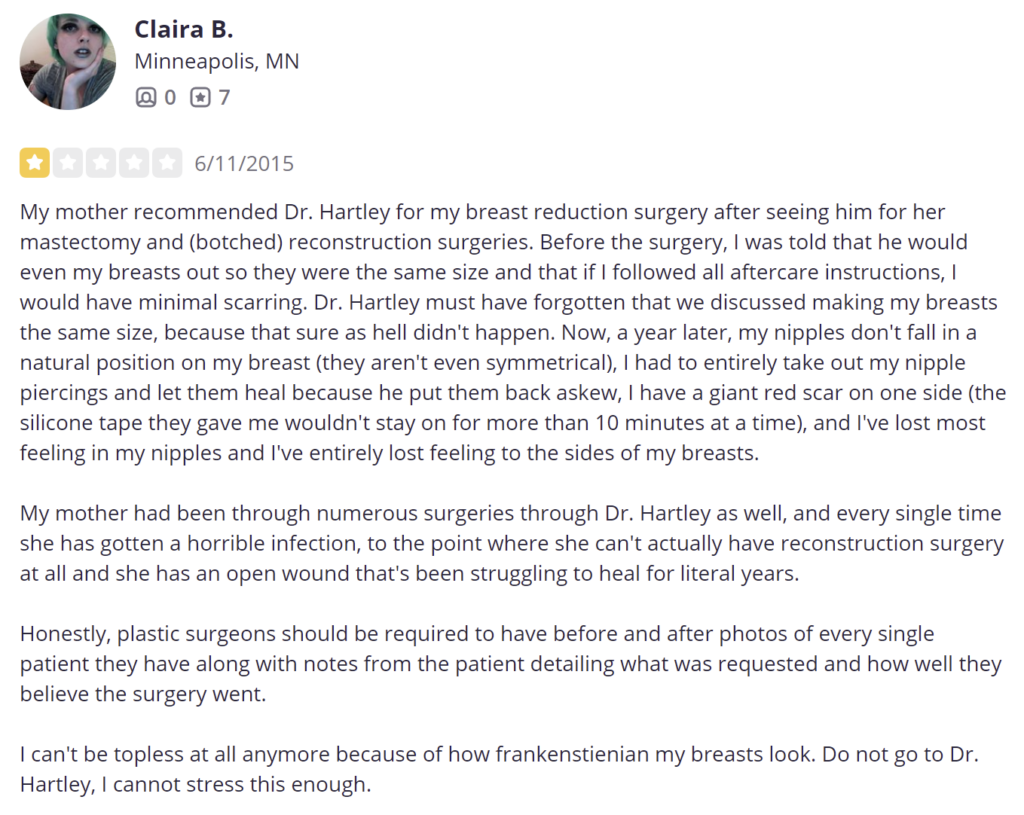
Task: Open the Claira B. profile name link
Action: click(184, 29)
